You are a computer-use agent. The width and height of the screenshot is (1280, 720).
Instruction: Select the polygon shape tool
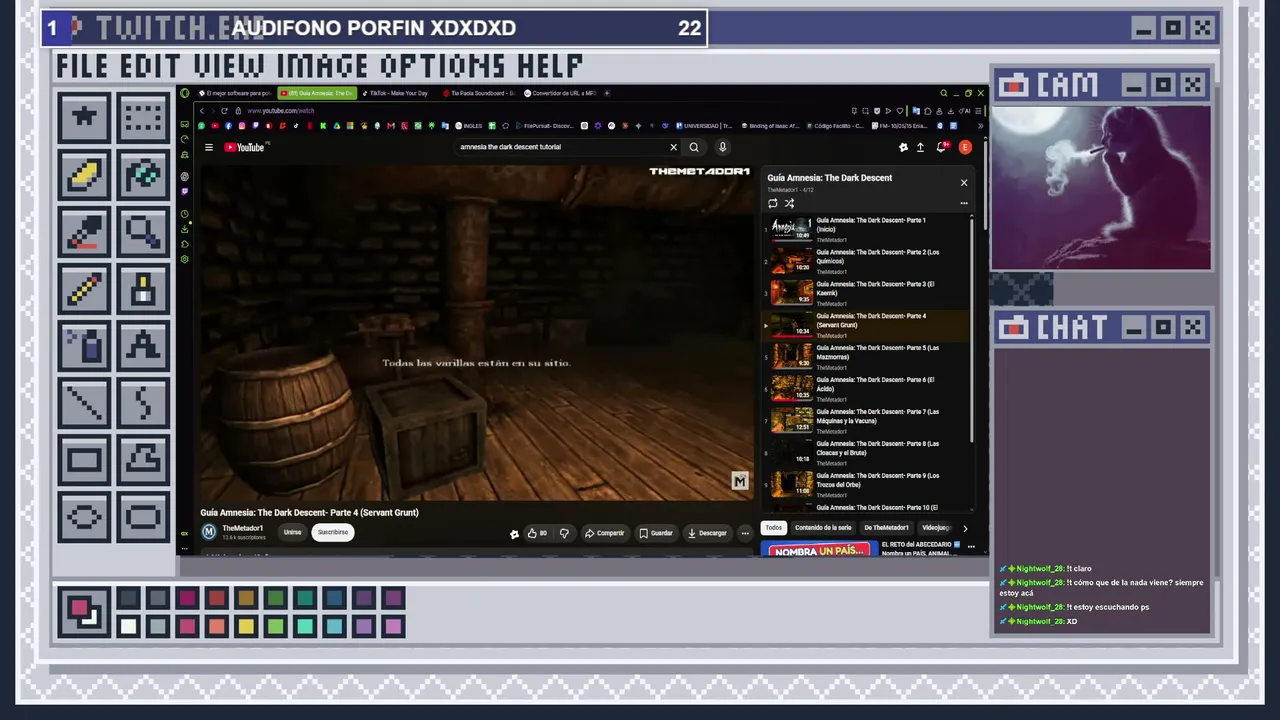click(x=144, y=462)
